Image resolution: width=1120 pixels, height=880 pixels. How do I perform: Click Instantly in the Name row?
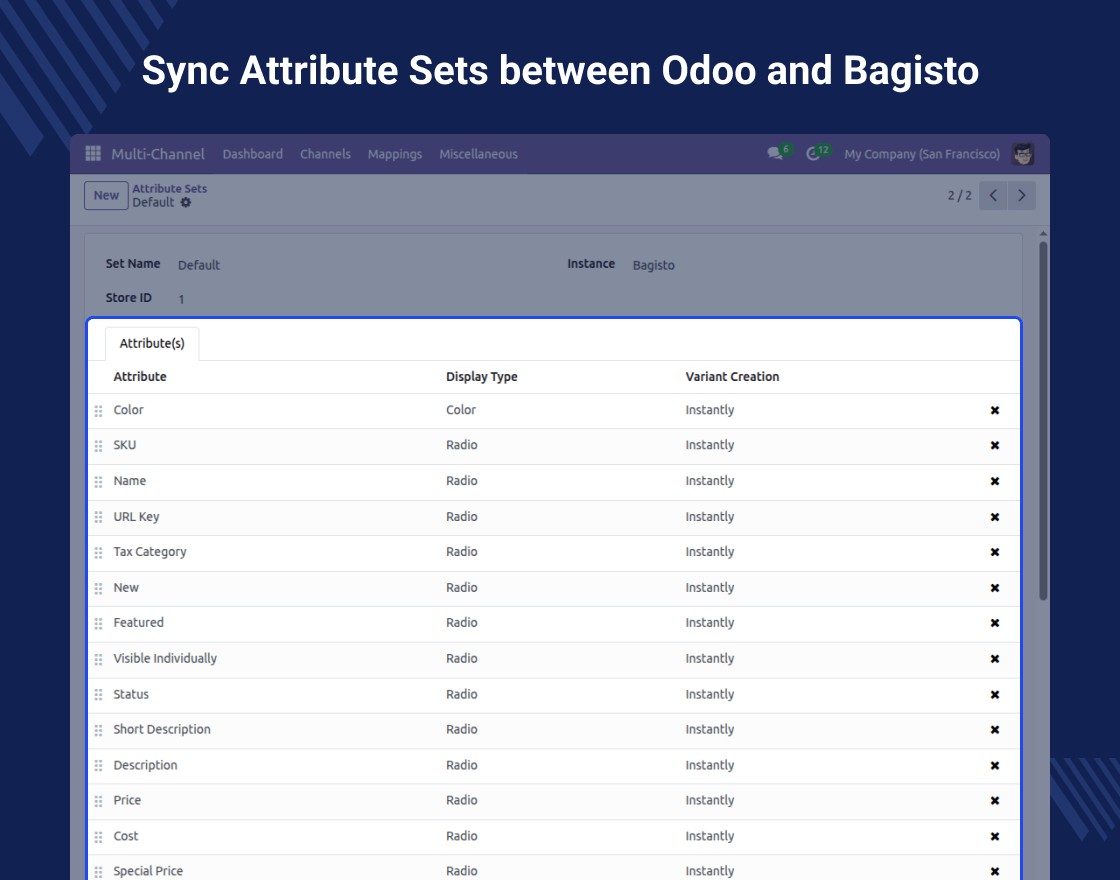[709, 481]
